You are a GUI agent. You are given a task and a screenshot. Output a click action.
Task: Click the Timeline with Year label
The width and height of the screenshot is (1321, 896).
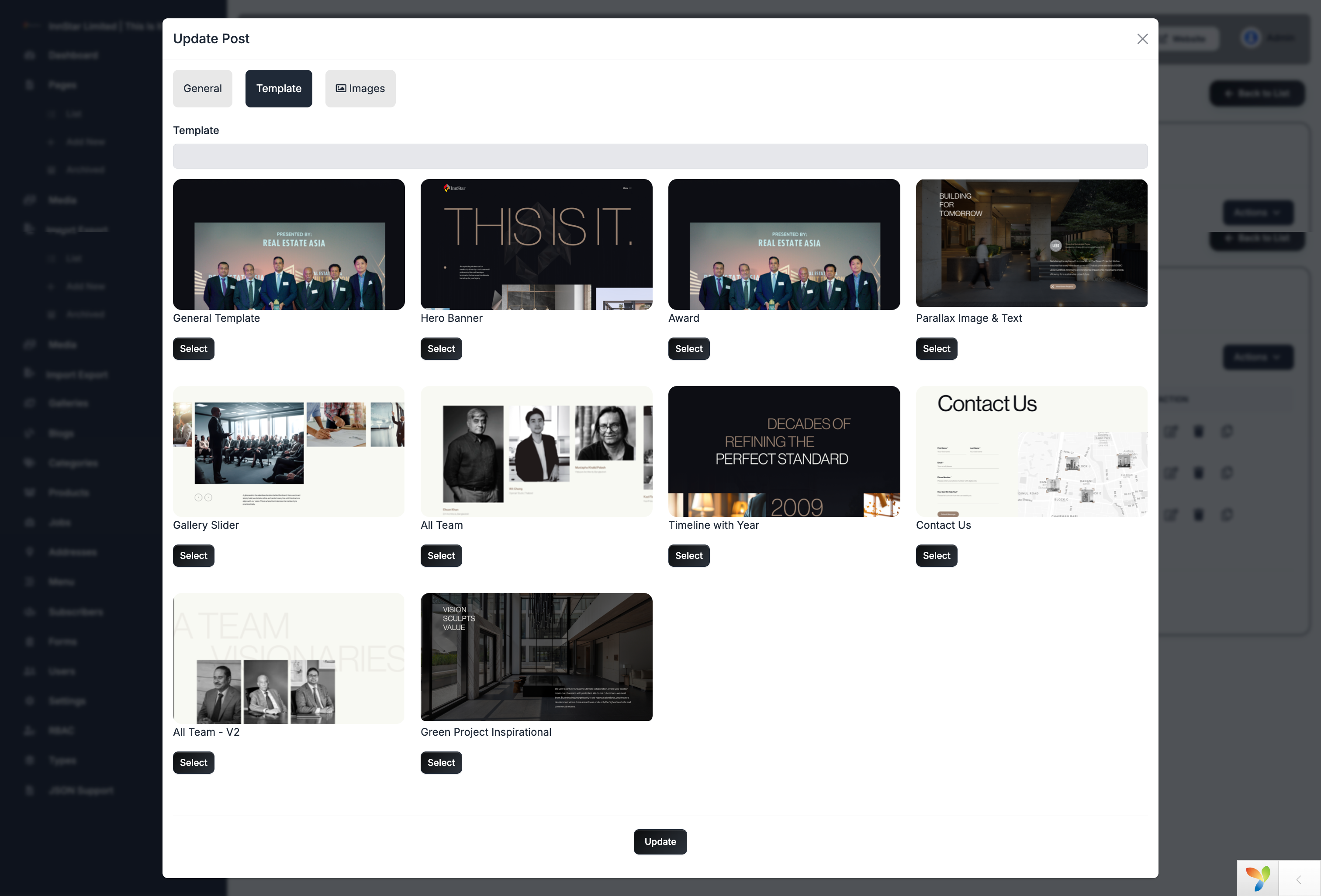pyautogui.click(x=713, y=525)
